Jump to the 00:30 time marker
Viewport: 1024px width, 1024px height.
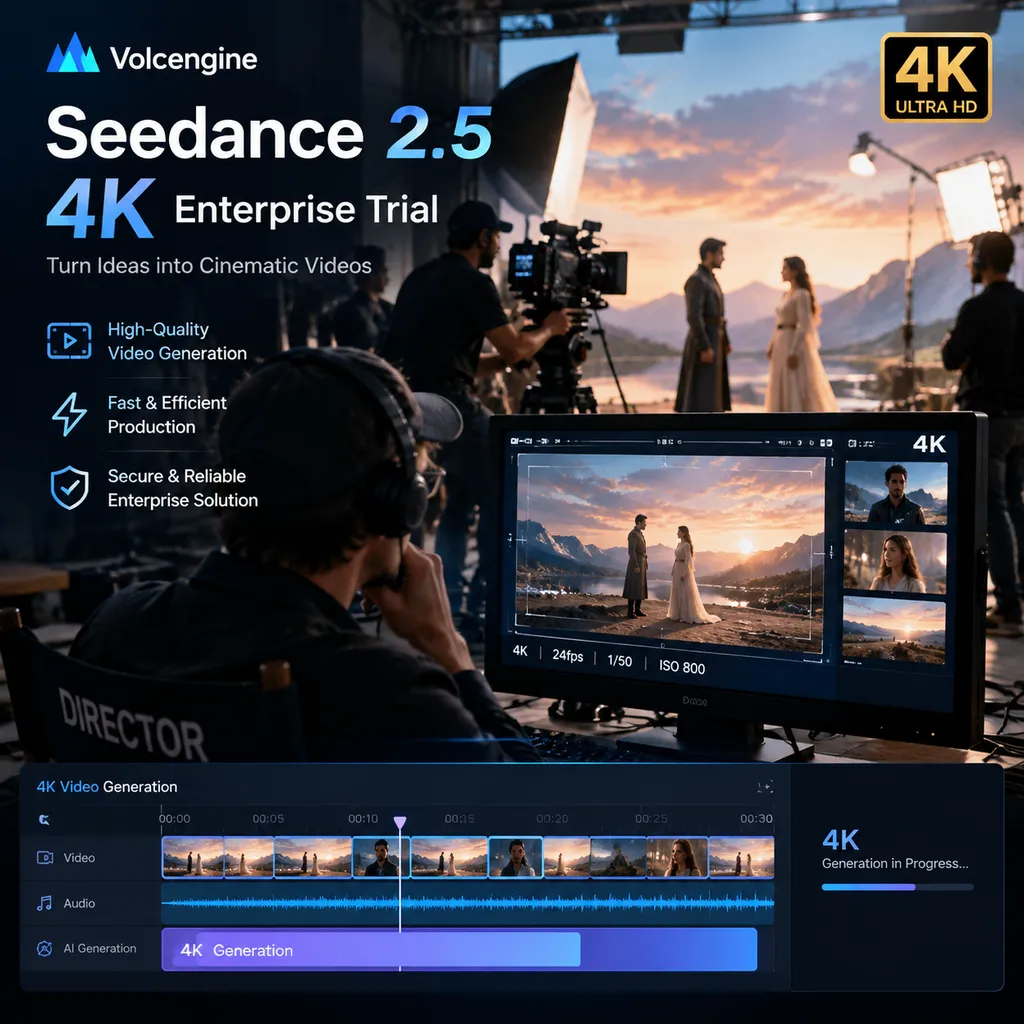point(756,818)
